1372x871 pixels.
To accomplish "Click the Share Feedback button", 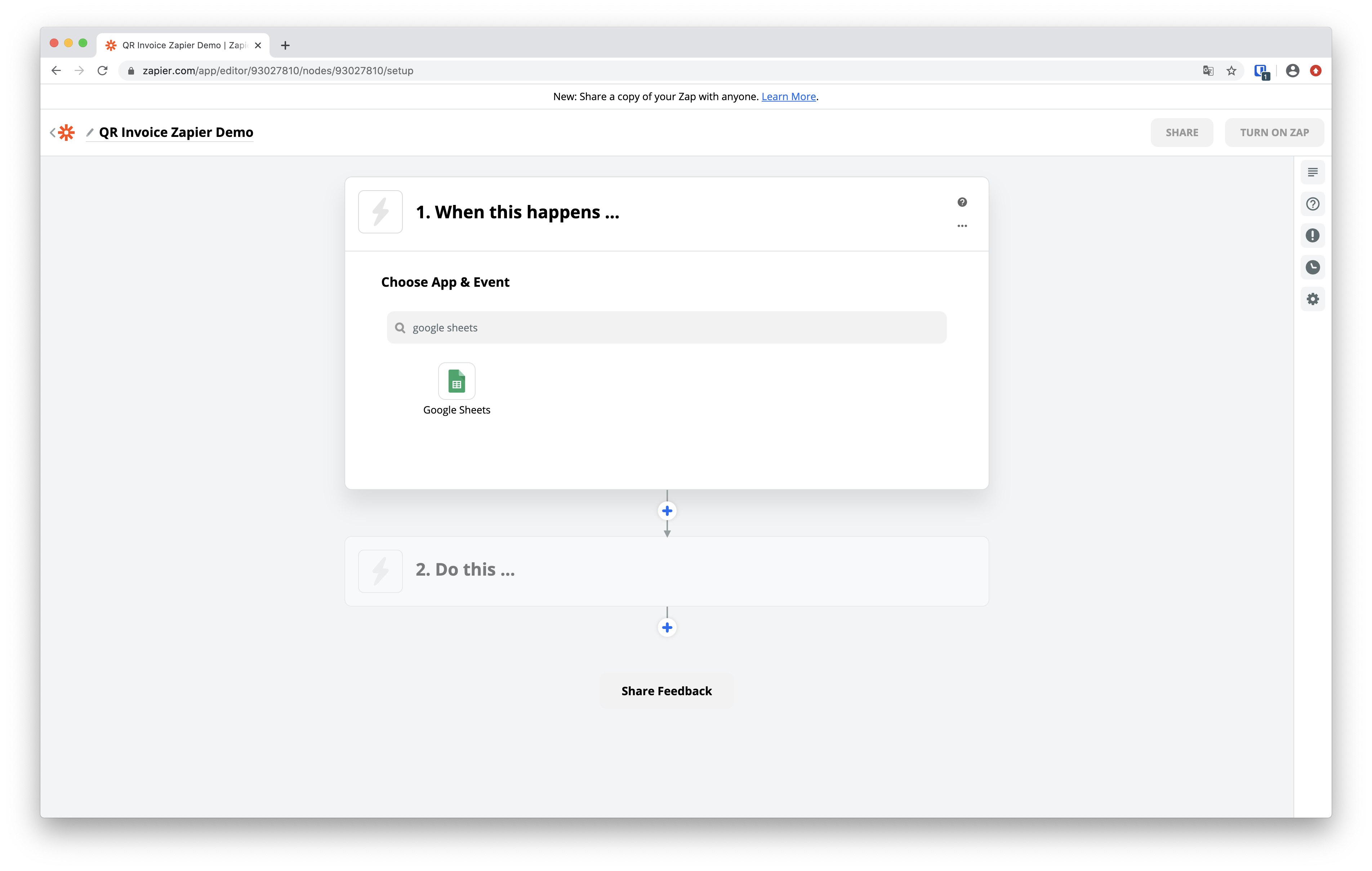I will click(x=666, y=691).
